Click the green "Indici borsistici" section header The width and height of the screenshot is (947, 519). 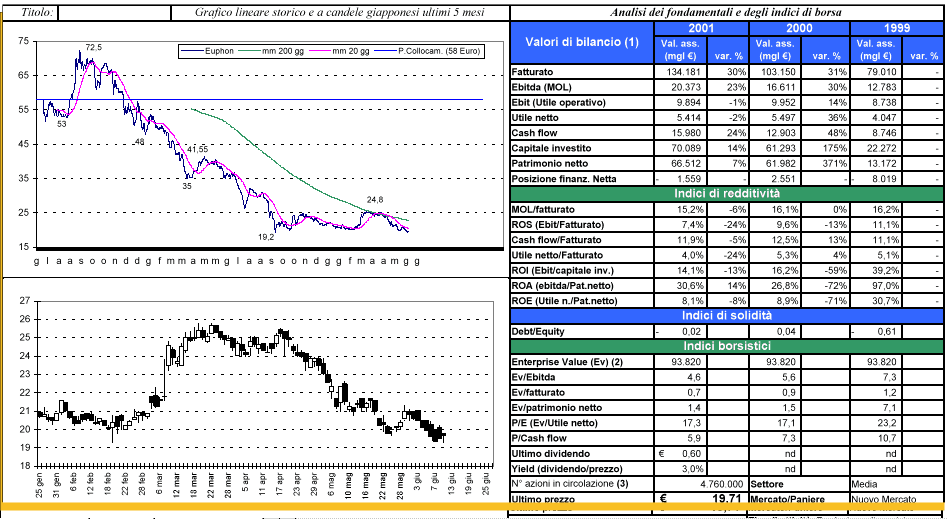[x=726, y=346]
